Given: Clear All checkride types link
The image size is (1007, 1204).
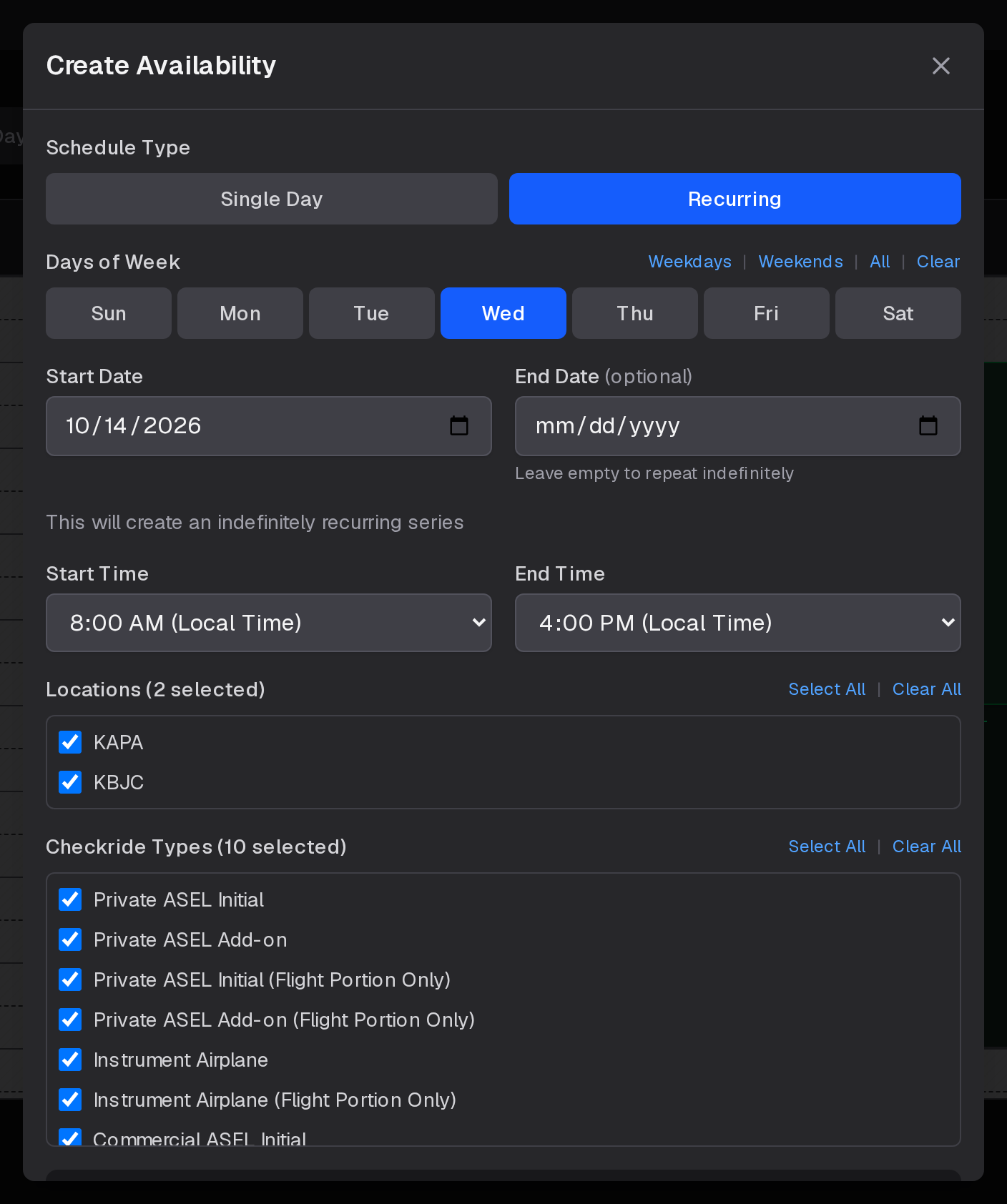Looking at the screenshot, I should pos(927,847).
